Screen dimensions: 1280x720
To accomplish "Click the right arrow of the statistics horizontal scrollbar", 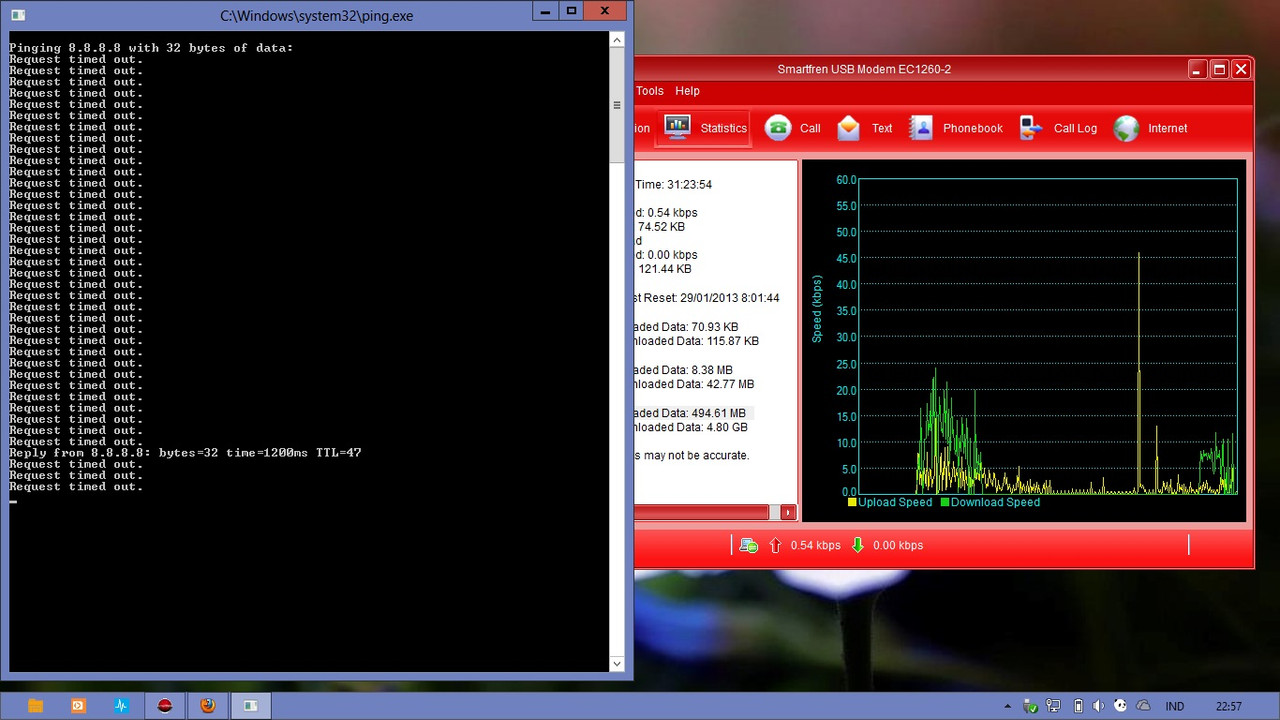I will pyautogui.click(x=788, y=512).
